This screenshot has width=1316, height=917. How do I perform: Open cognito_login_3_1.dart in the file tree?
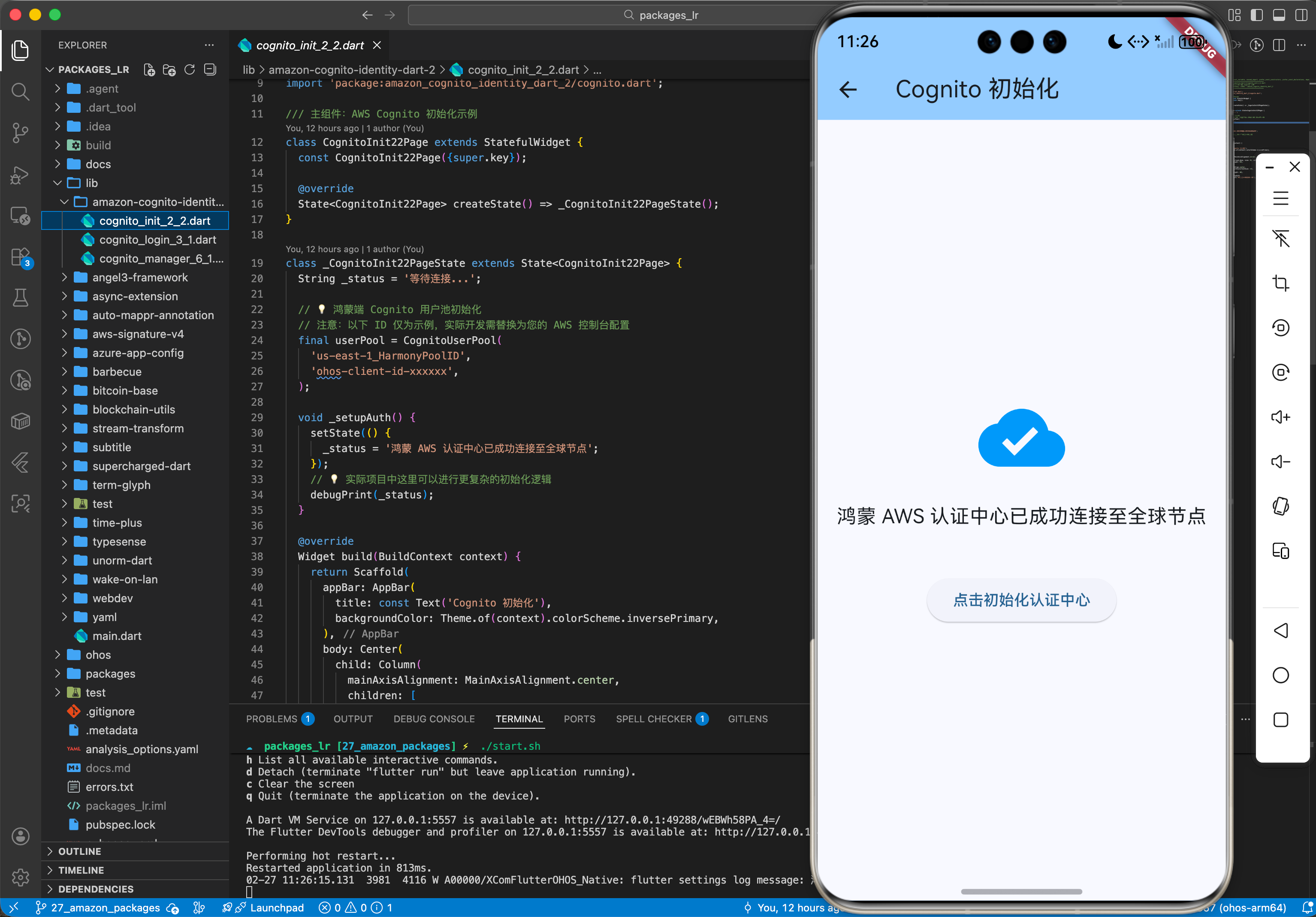tap(157, 240)
